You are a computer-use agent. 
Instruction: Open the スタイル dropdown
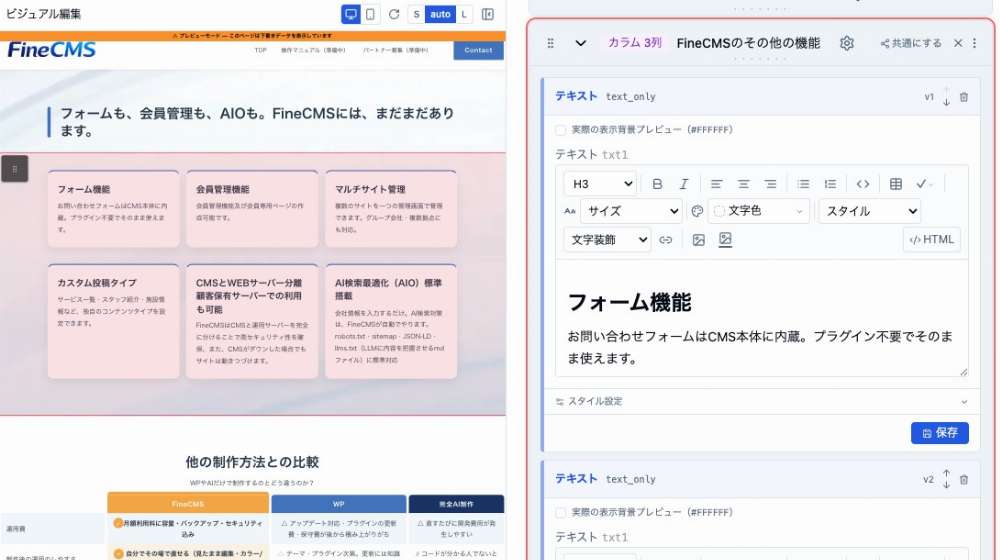coord(870,211)
